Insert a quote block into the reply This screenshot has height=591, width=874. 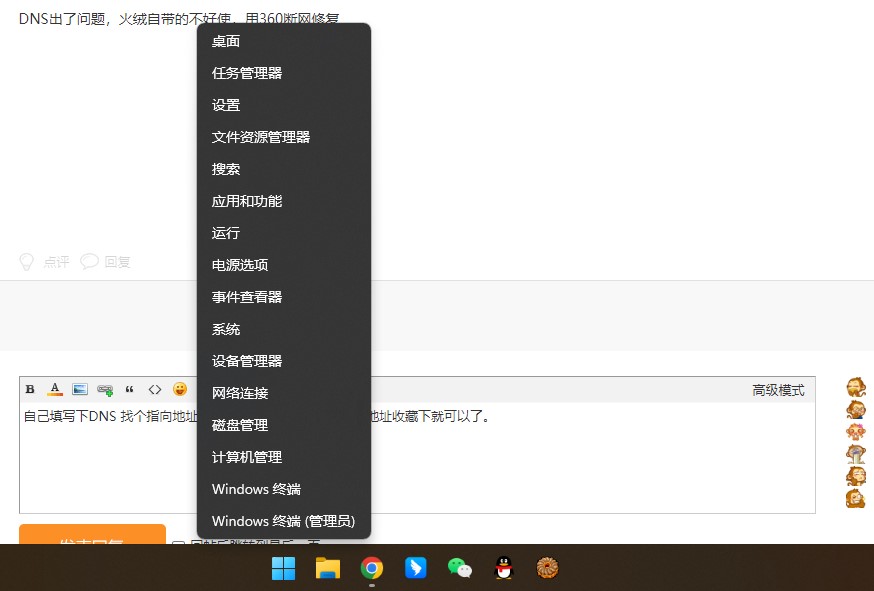click(130, 389)
